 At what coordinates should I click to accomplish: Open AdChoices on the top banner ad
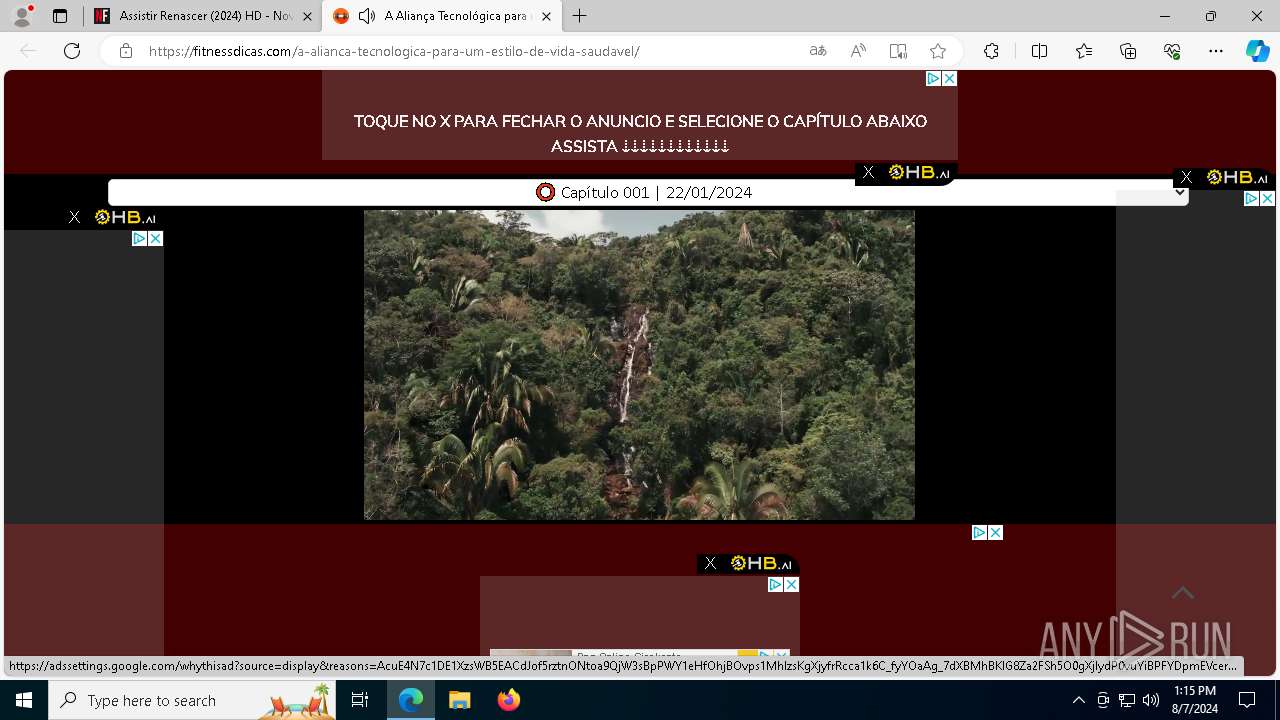click(934, 78)
